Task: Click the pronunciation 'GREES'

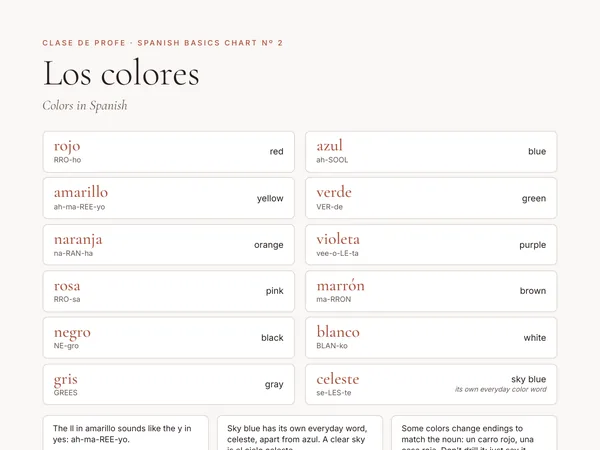Action: click(x=65, y=393)
